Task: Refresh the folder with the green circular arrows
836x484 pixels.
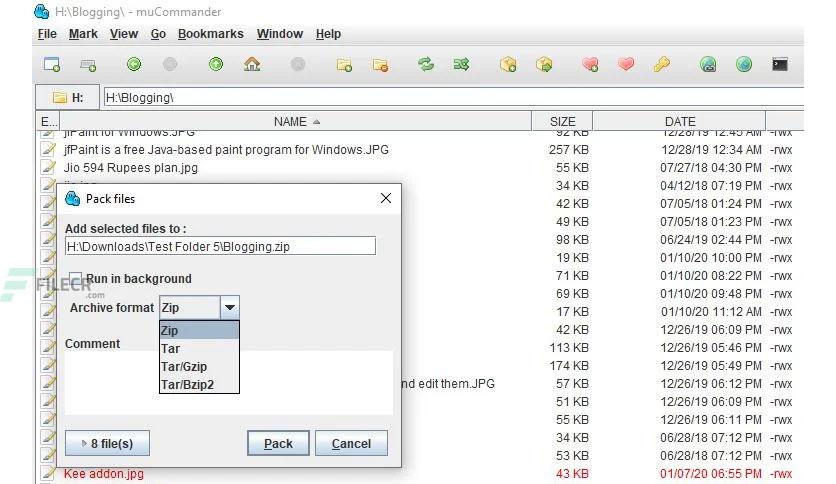Action: click(425, 64)
